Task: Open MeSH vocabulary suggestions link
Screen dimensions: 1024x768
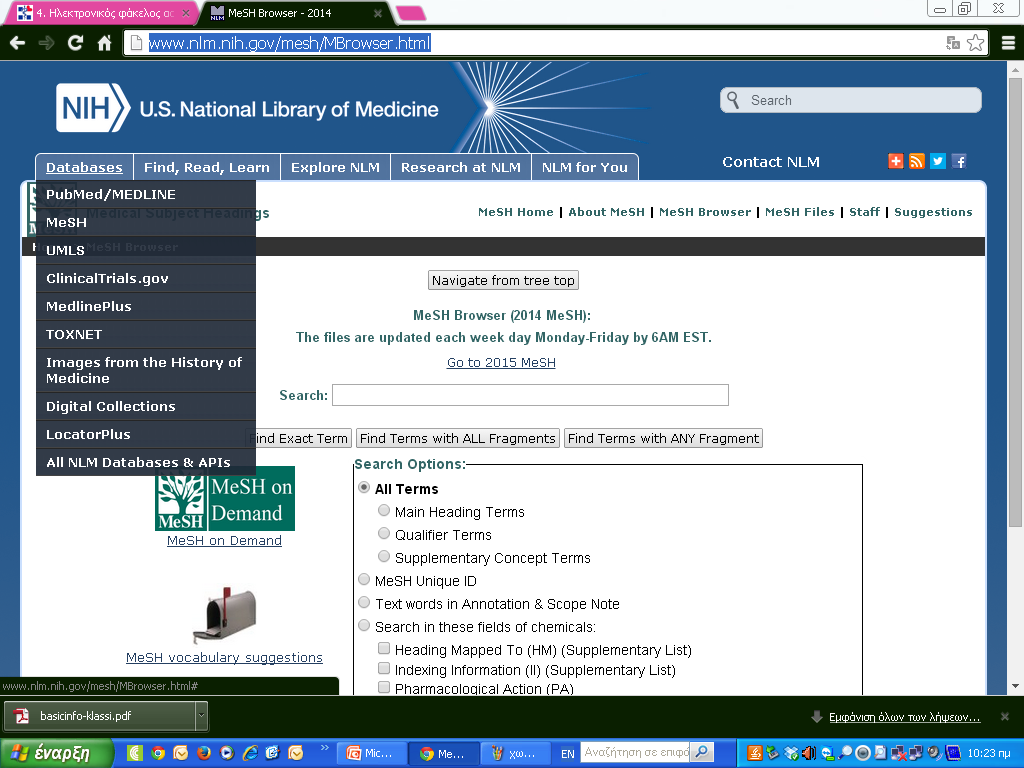Action: point(224,658)
